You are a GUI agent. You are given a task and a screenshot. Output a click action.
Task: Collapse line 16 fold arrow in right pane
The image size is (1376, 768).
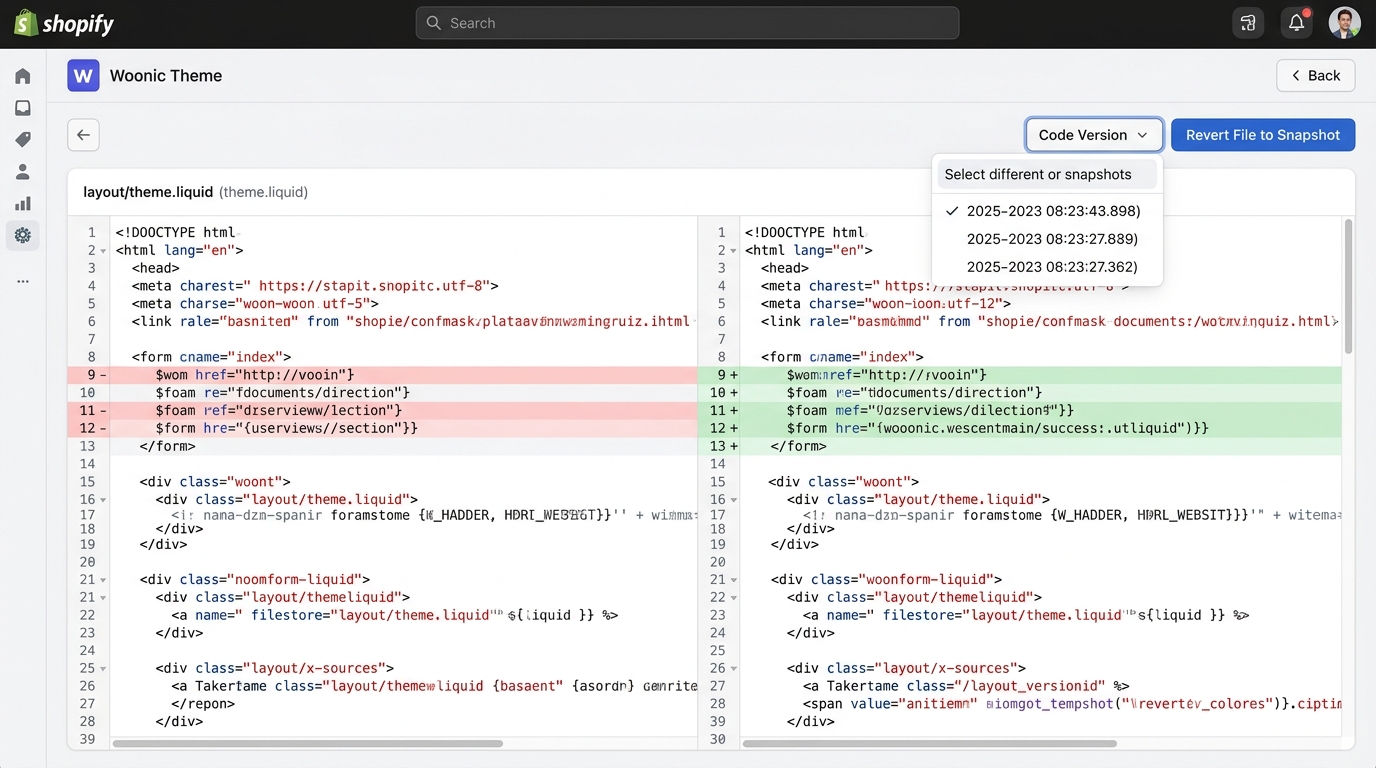(734, 499)
